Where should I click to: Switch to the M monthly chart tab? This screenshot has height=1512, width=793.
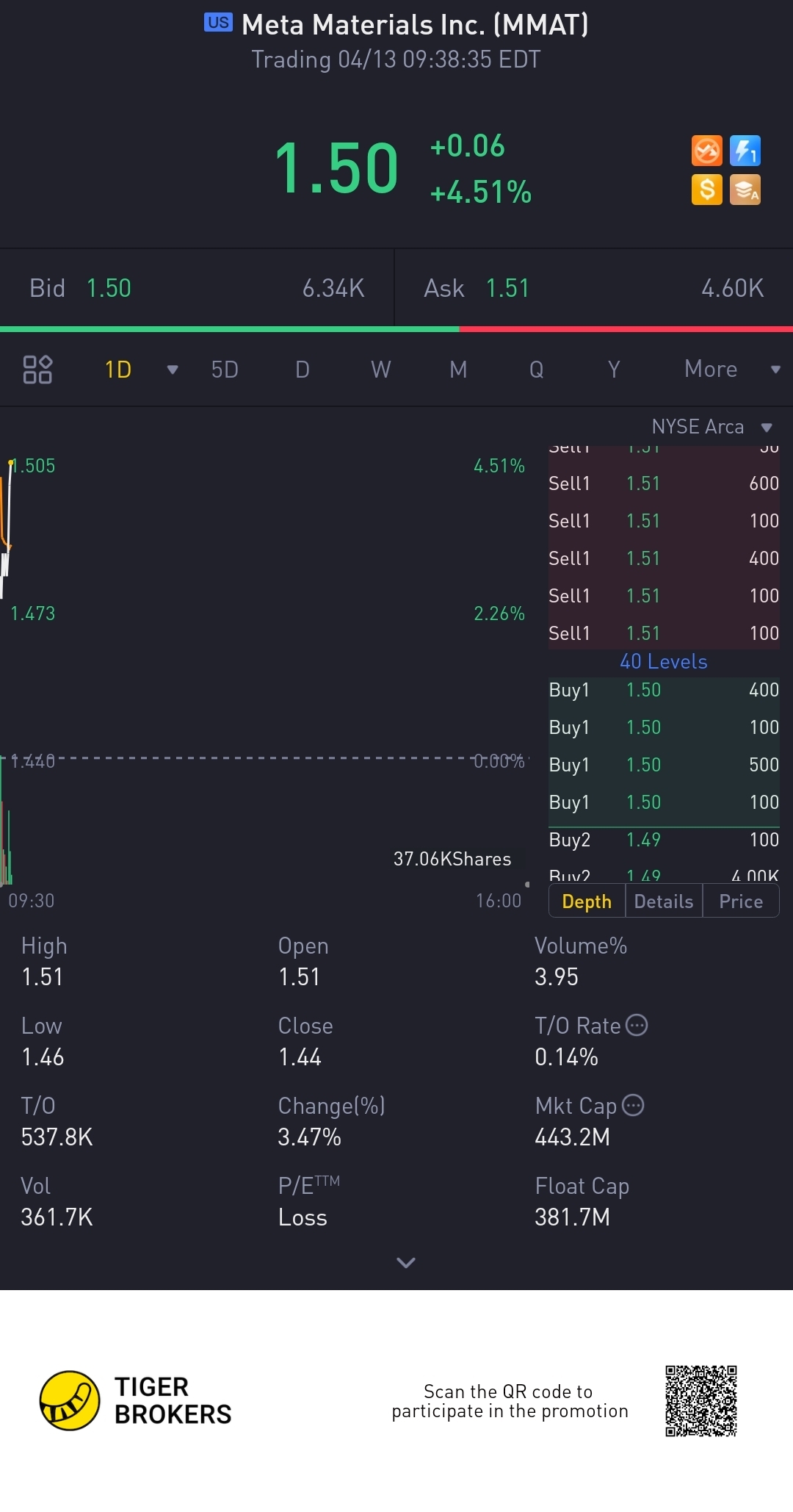(458, 369)
